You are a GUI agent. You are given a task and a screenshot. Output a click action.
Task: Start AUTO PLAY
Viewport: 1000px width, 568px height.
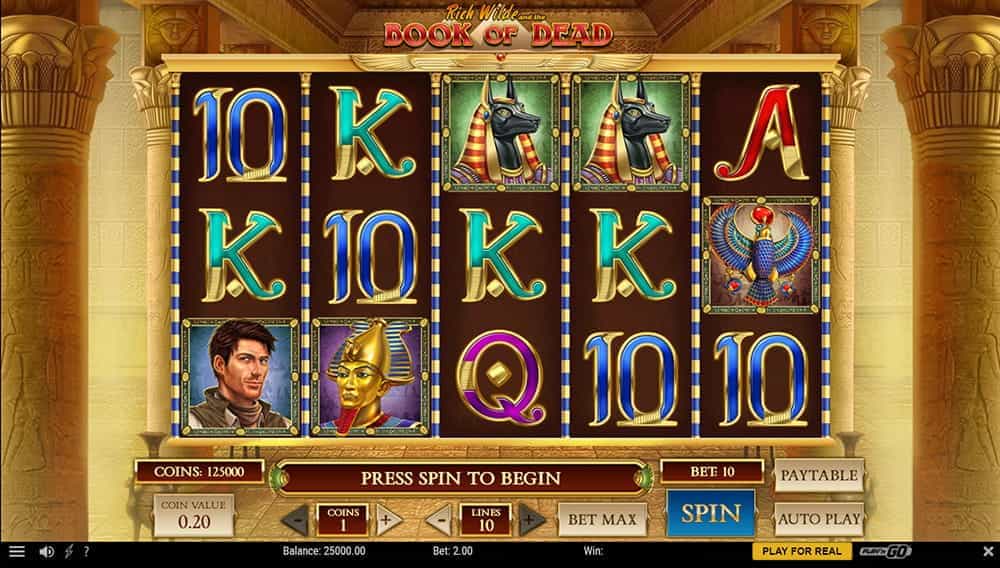[x=820, y=519]
